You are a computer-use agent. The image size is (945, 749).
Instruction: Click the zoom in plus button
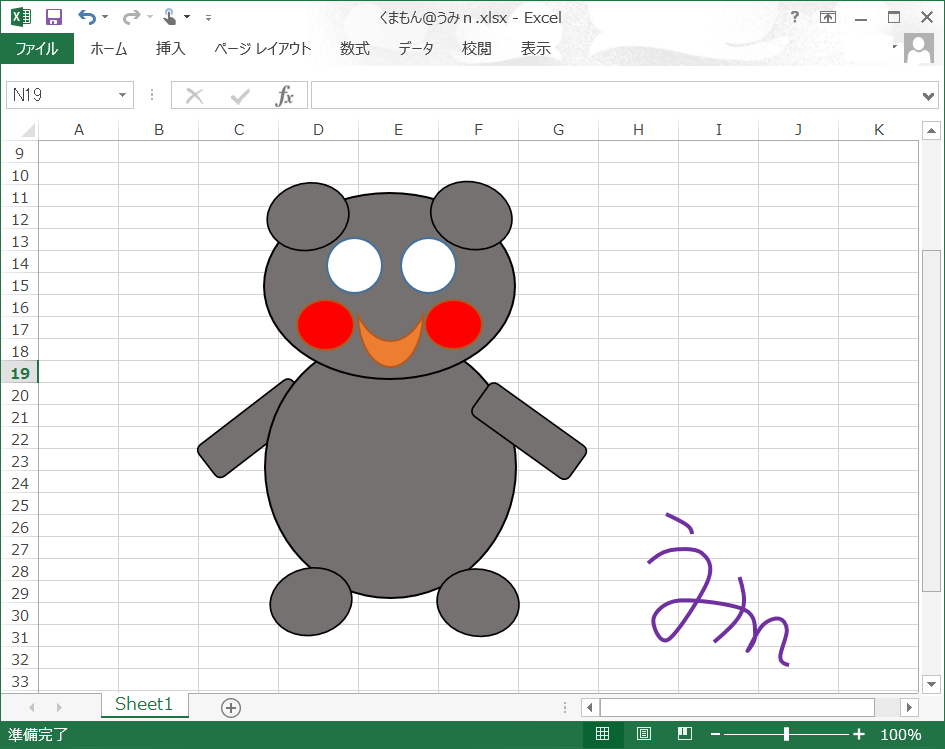point(859,734)
